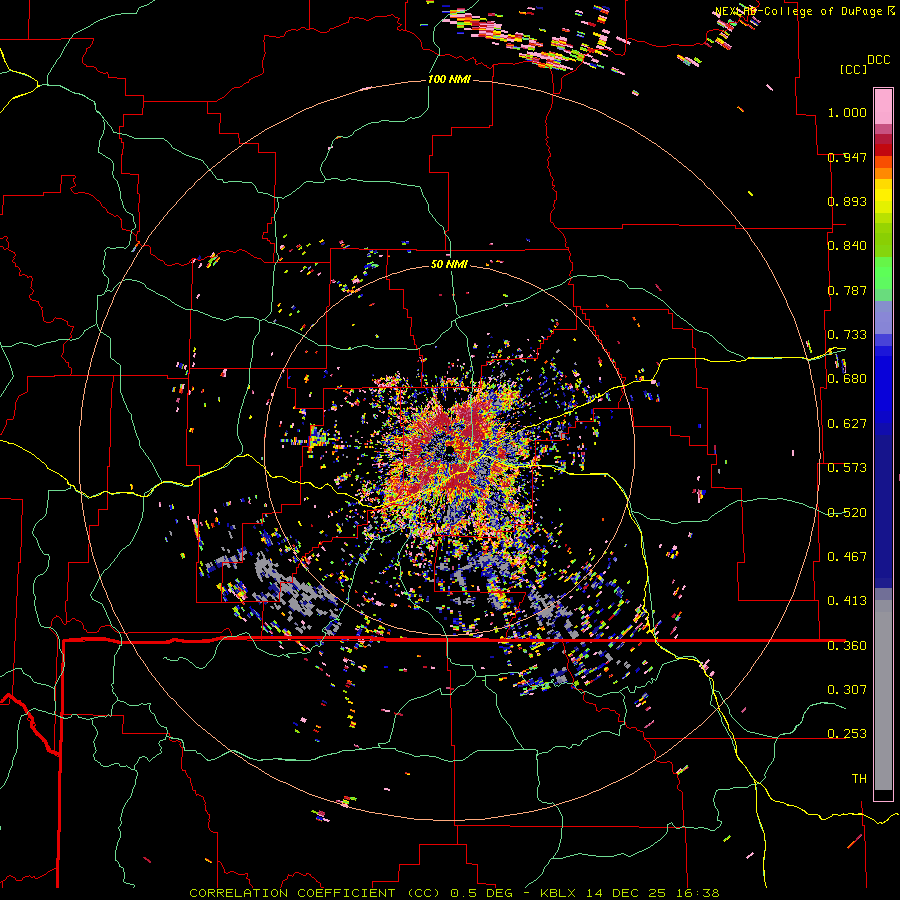900x900 pixels.
Task: Select the 0.467 value on the scale
Action: [x=847, y=557]
